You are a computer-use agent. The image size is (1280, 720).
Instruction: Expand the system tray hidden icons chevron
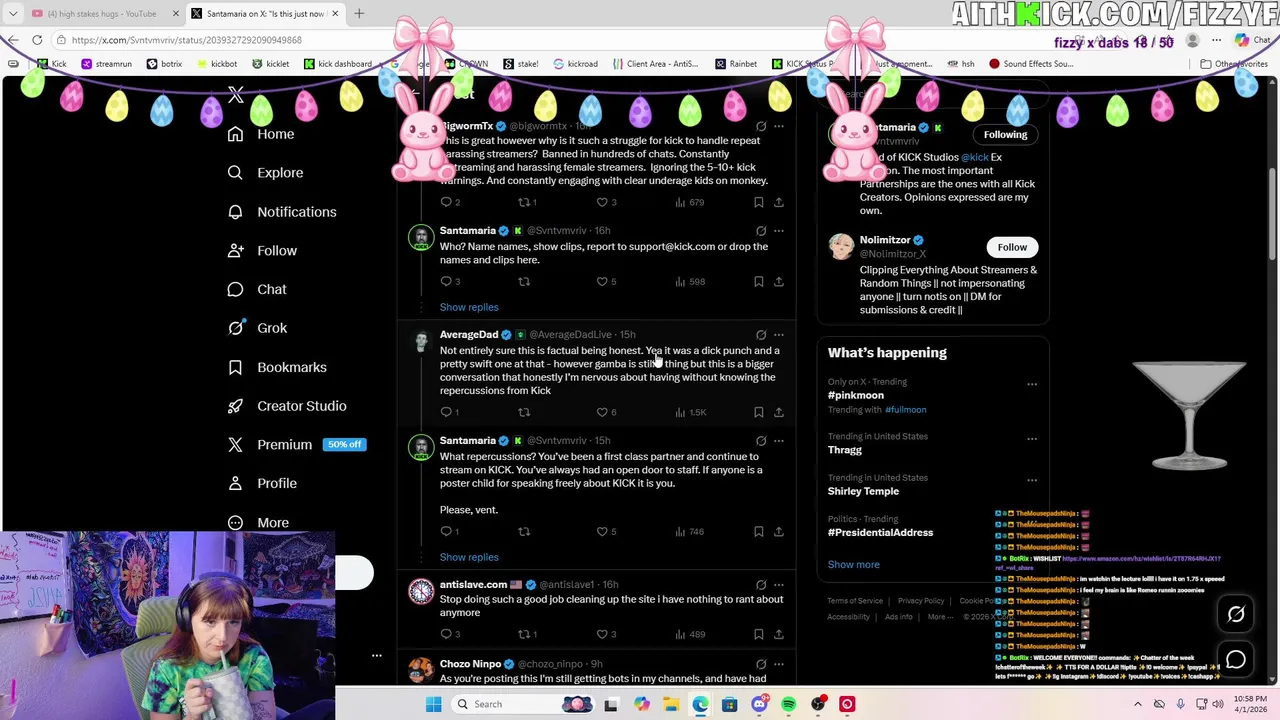point(1138,704)
